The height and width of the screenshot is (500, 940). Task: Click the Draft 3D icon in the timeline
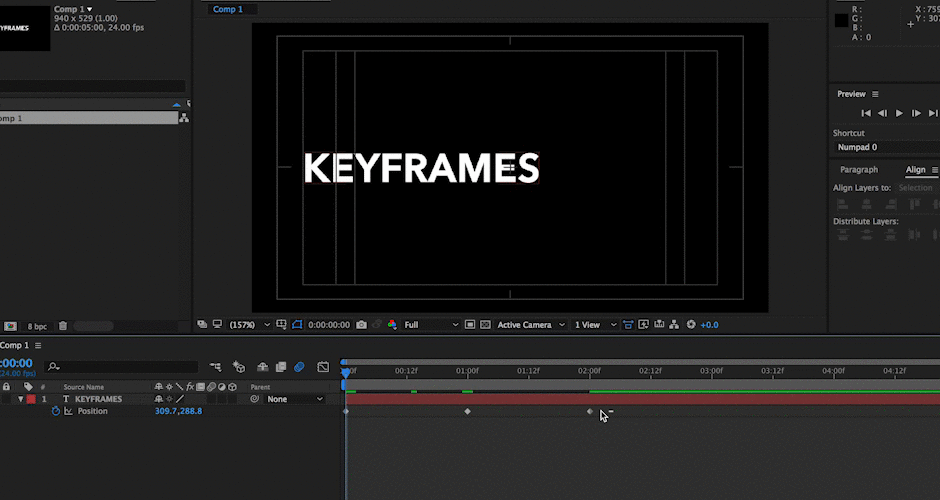pyautogui.click(x=239, y=367)
